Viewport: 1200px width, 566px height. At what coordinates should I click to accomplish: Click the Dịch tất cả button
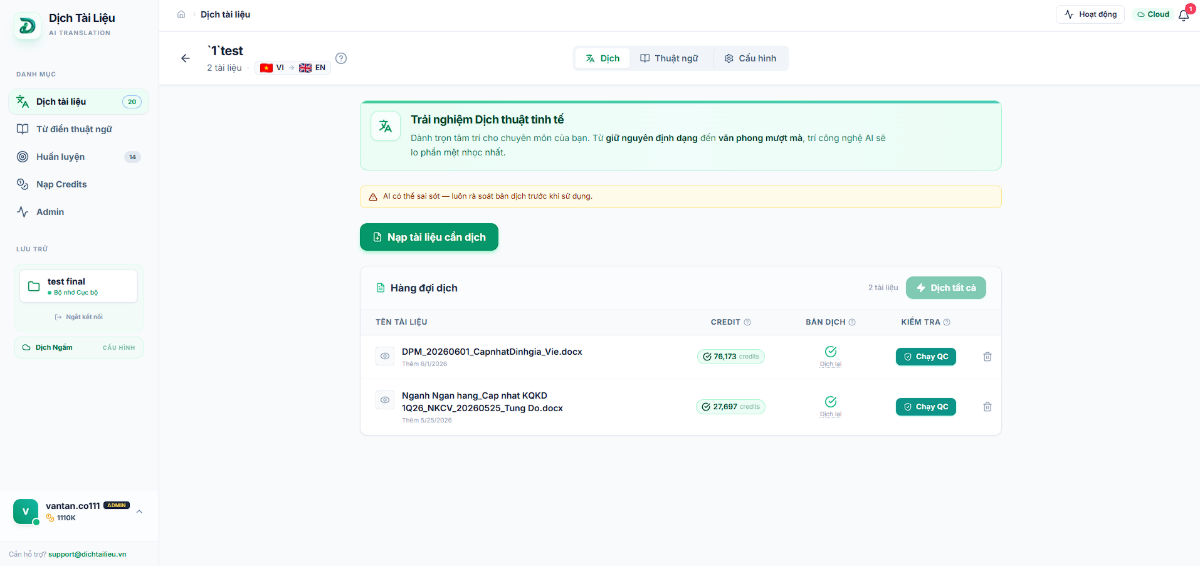946,288
